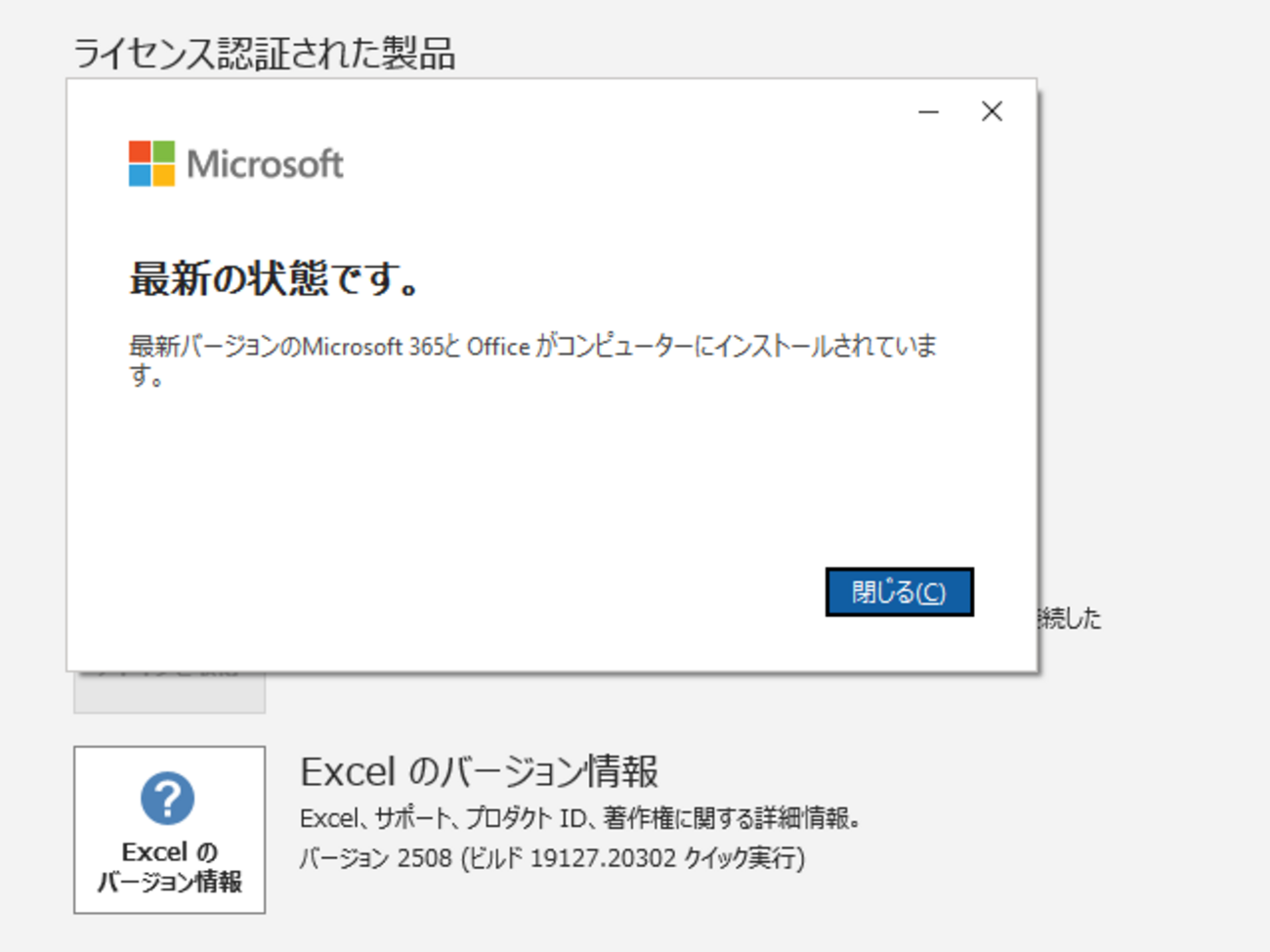Click the partially hidden 続した text
The height and width of the screenshot is (952, 1270).
click(x=1071, y=618)
